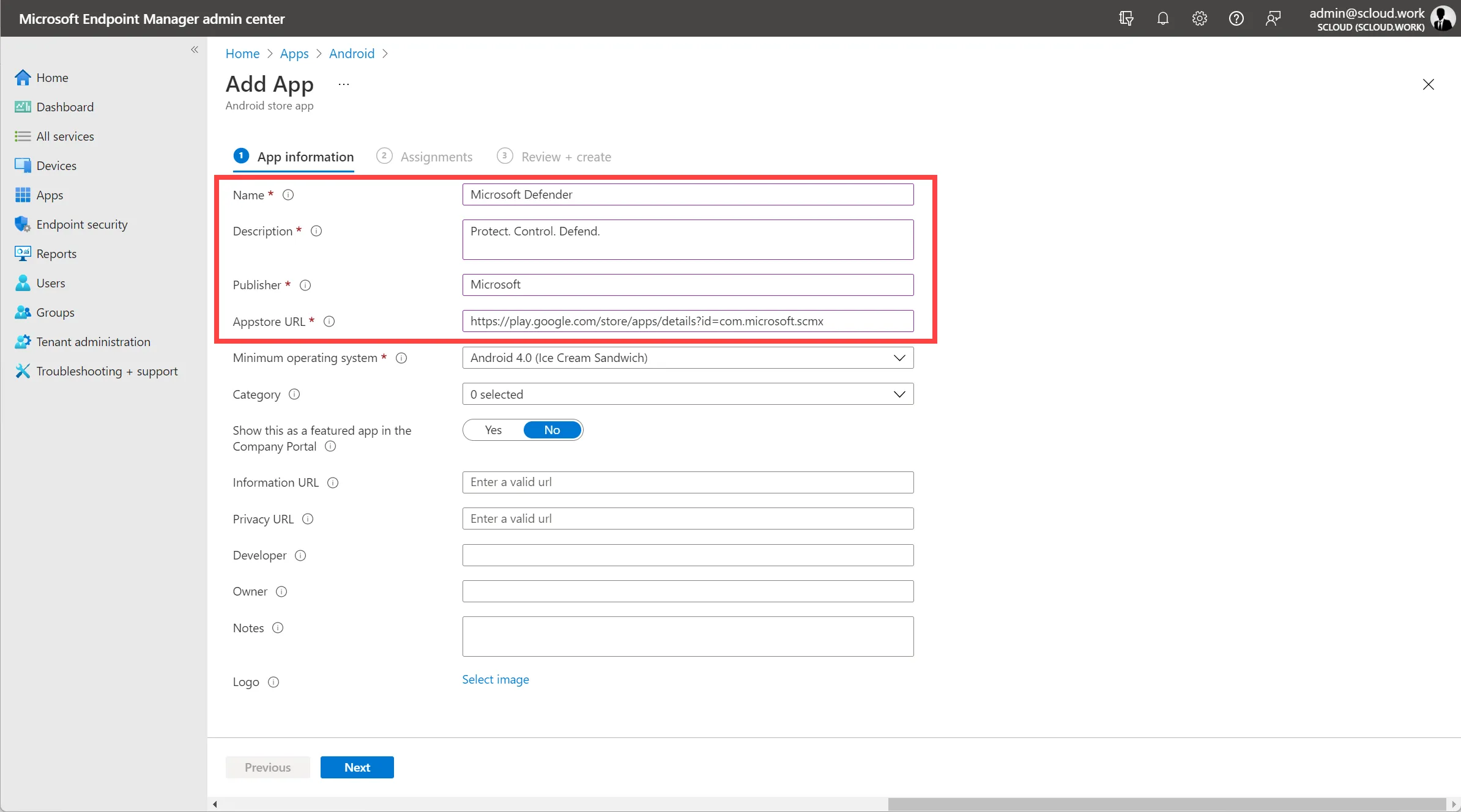Open Dashboard from the sidebar
Viewport: 1461px width, 812px height.
coord(54,107)
